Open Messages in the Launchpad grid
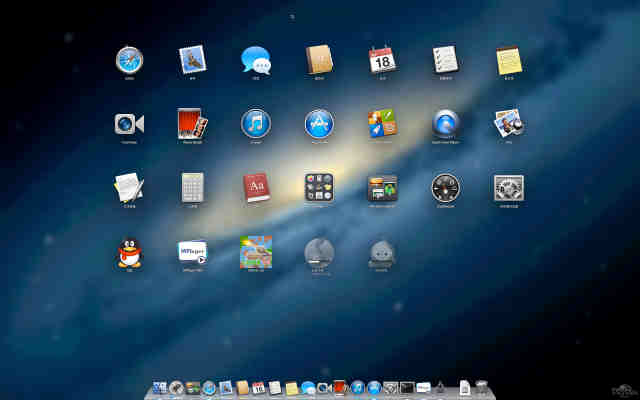Viewport: 640px width, 400px height. click(x=256, y=60)
